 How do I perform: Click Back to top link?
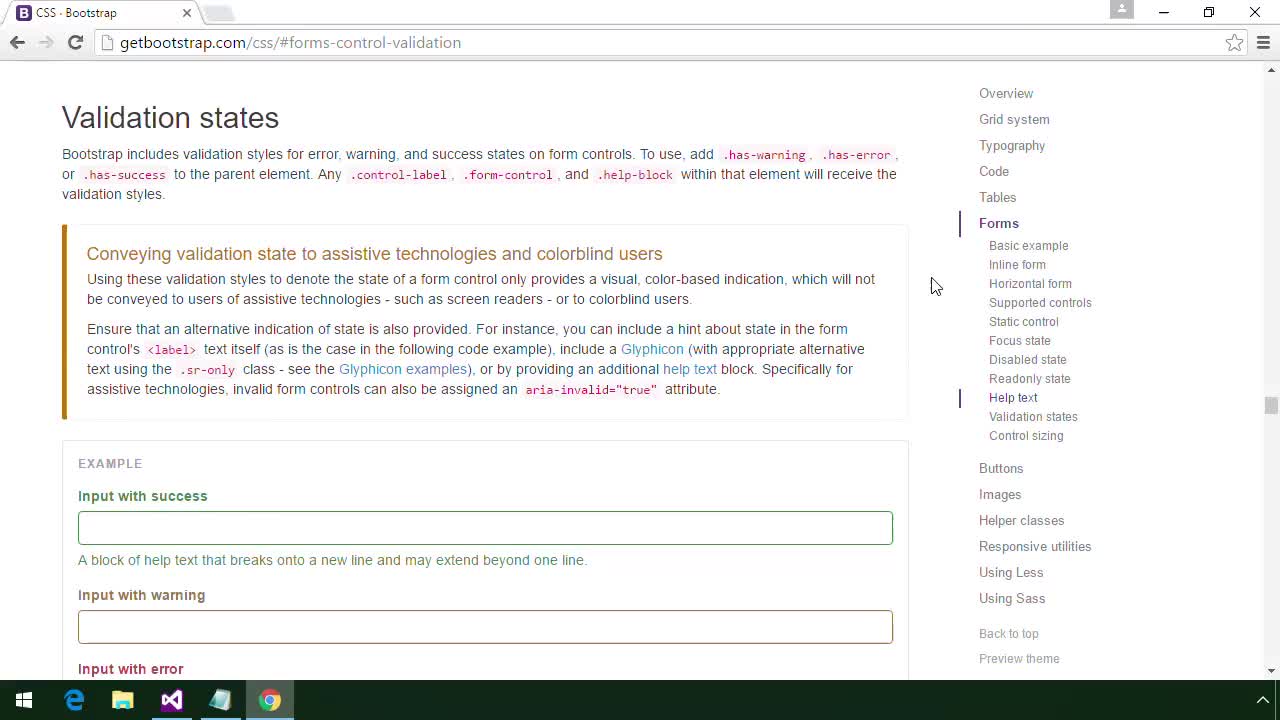click(1008, 634)
